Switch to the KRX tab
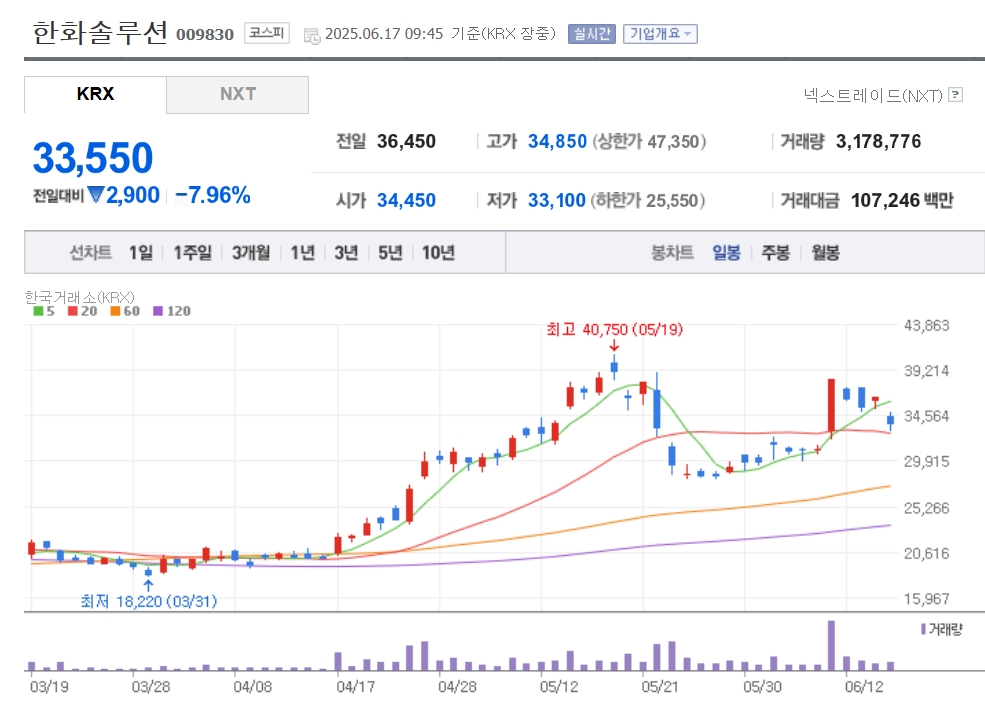 coord(95,94)
